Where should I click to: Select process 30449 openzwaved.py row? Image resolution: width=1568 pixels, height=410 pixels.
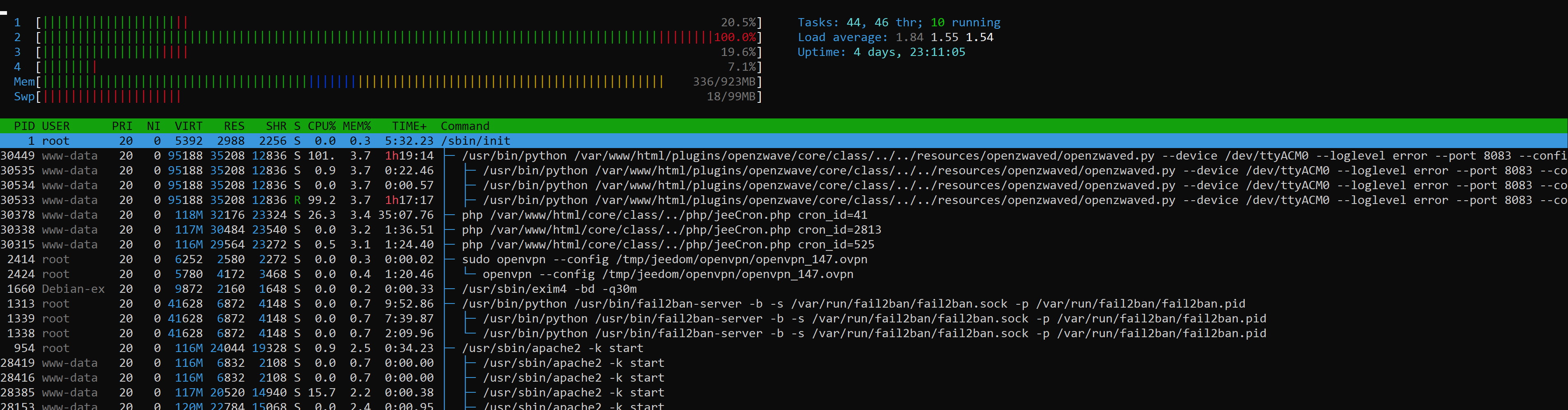[784, 156]
